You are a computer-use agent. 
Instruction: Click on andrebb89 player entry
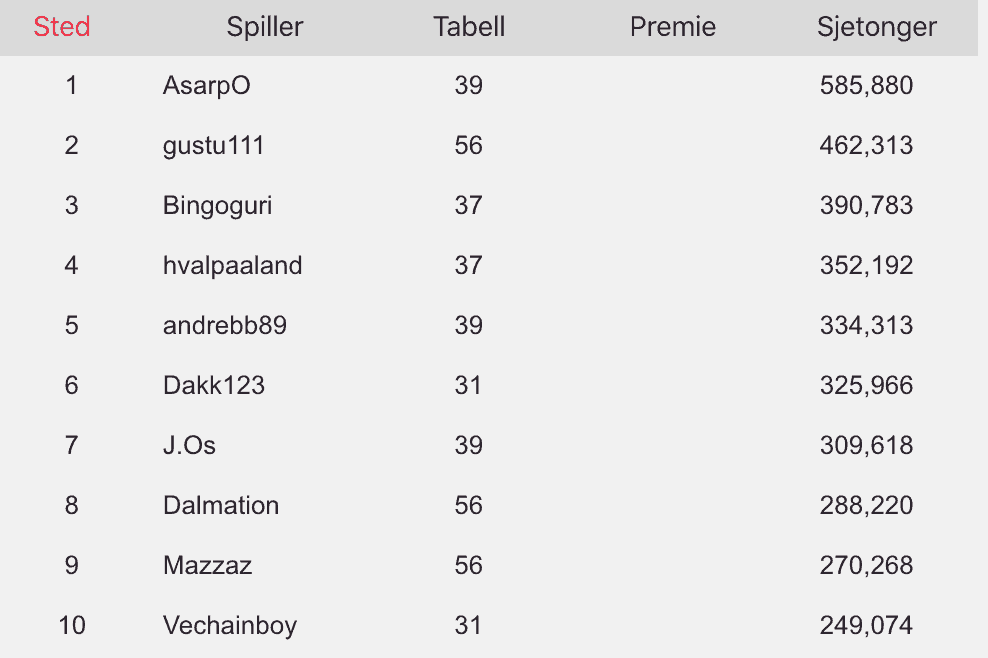click(x=225, y=325)
